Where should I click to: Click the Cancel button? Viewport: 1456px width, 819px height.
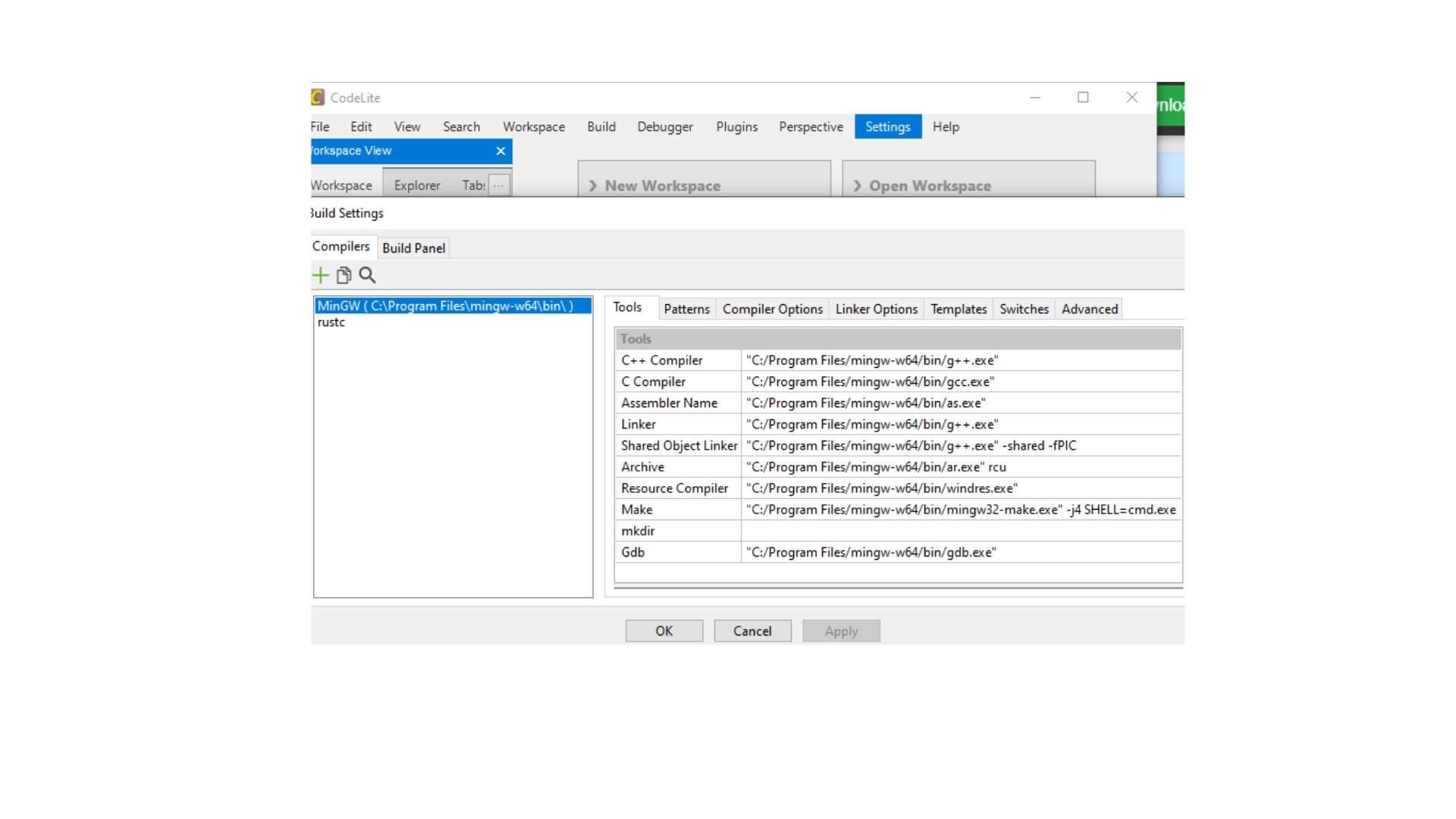tap(752, 631)
